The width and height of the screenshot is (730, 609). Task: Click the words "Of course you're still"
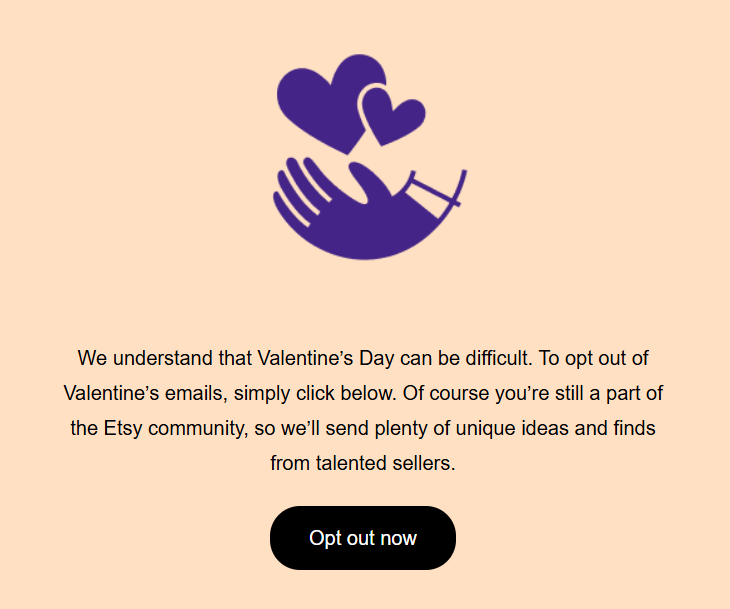point(493,393)
